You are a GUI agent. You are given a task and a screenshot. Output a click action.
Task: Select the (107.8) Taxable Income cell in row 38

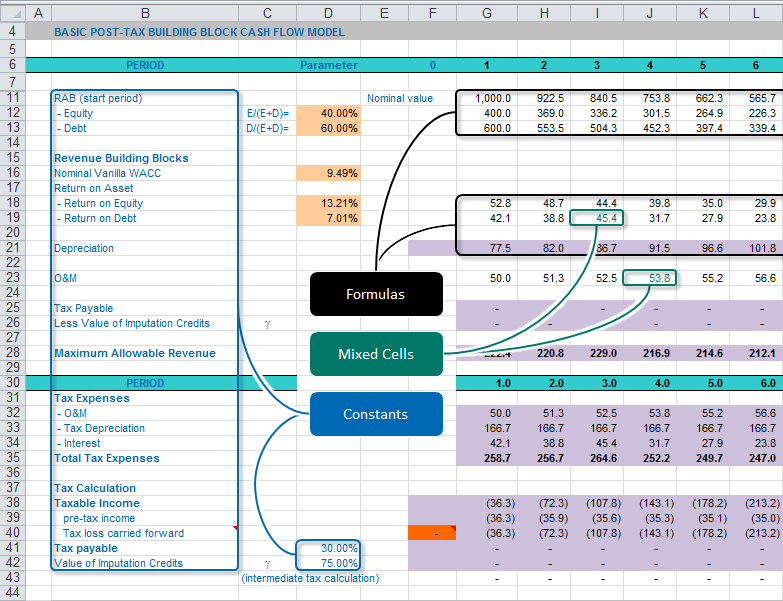[x=597, y=503]
